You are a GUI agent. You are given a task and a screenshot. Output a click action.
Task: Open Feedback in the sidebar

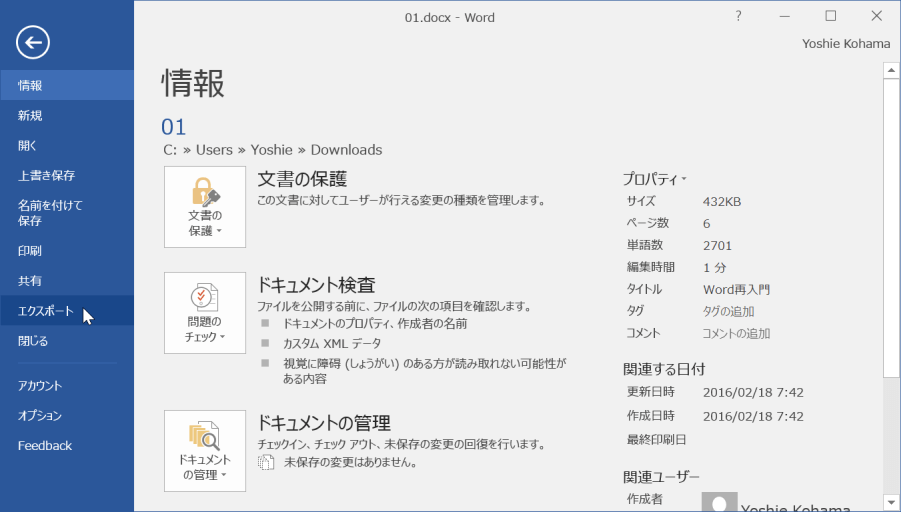click(67, 445)
